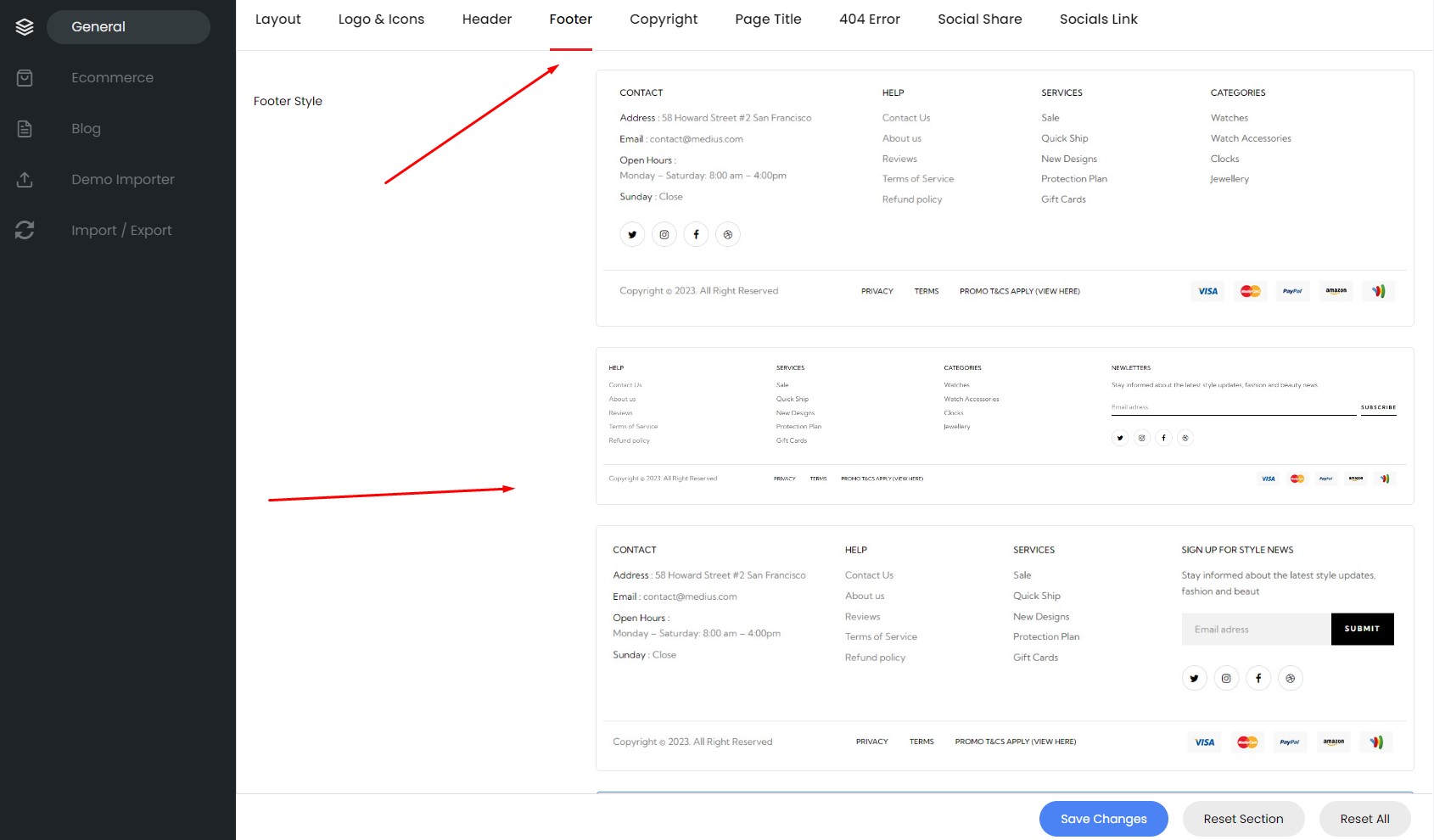This screenshot has width=1434, height=840.
Task: Click the General layers icon in sidebar
Action: (x=25, y=27)
